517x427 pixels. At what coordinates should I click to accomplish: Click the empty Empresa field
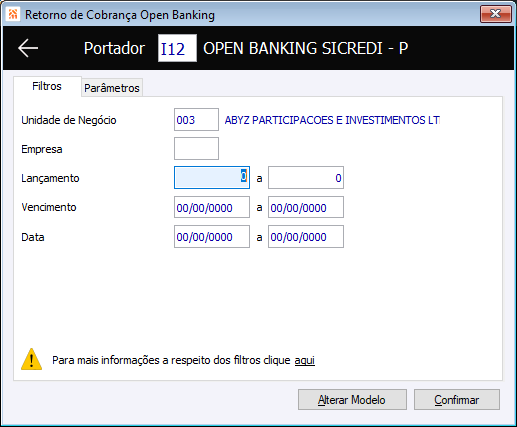point(196,149)
